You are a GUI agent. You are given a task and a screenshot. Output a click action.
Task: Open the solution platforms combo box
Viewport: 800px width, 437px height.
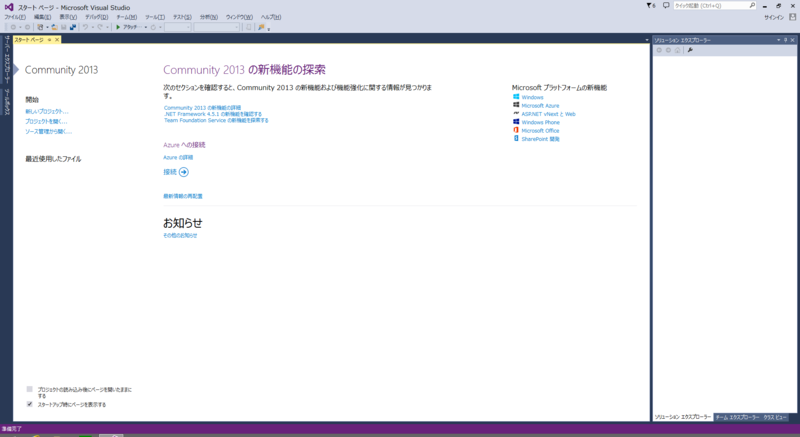coord(216,27)
